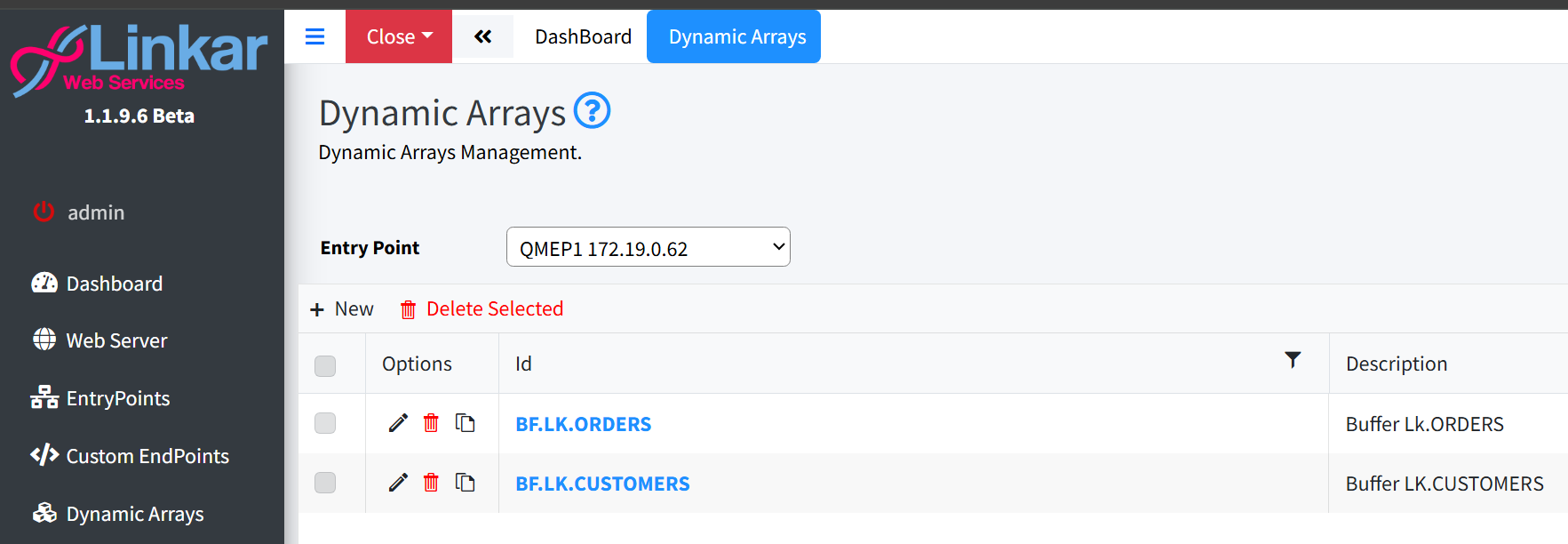This screenshot has width=1568, height=544.
Task: Copy the BF.LK.ORDERS row with the duplicate icon
Action: 465,423
